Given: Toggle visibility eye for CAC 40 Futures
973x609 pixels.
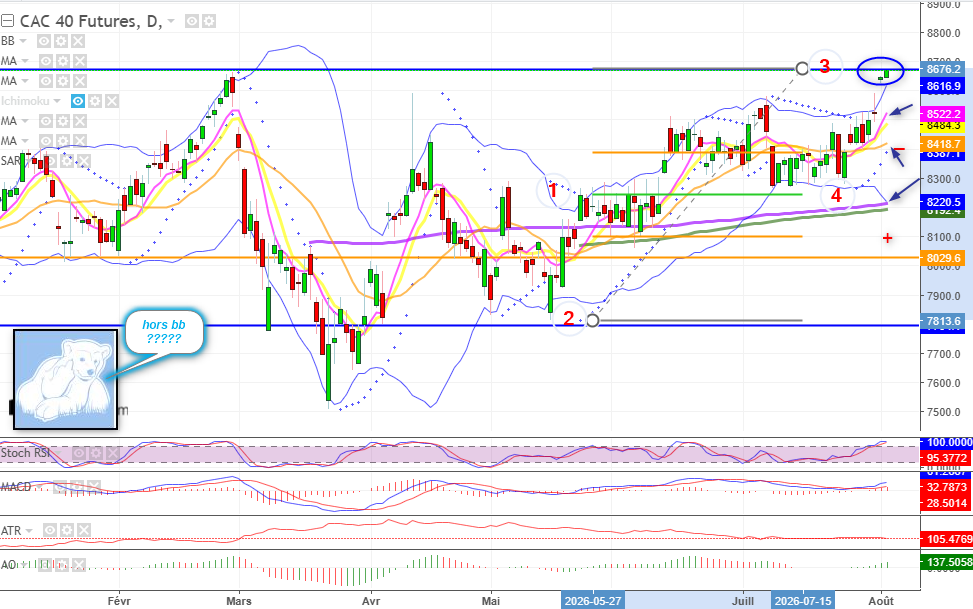Looking at the screenshot, I should [192, 21].
